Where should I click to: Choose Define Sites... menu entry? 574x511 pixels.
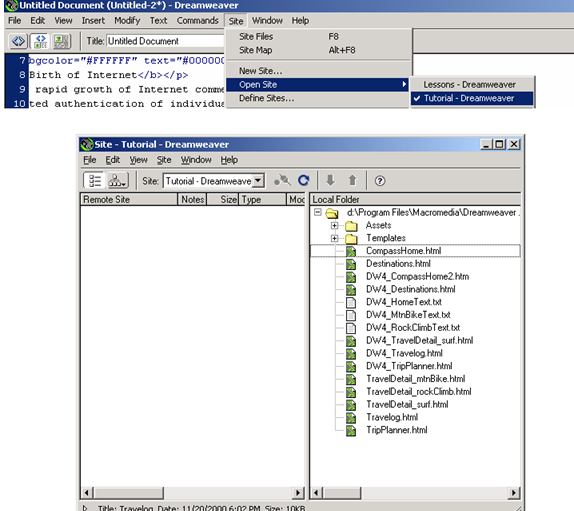click(x=317, y=98)
